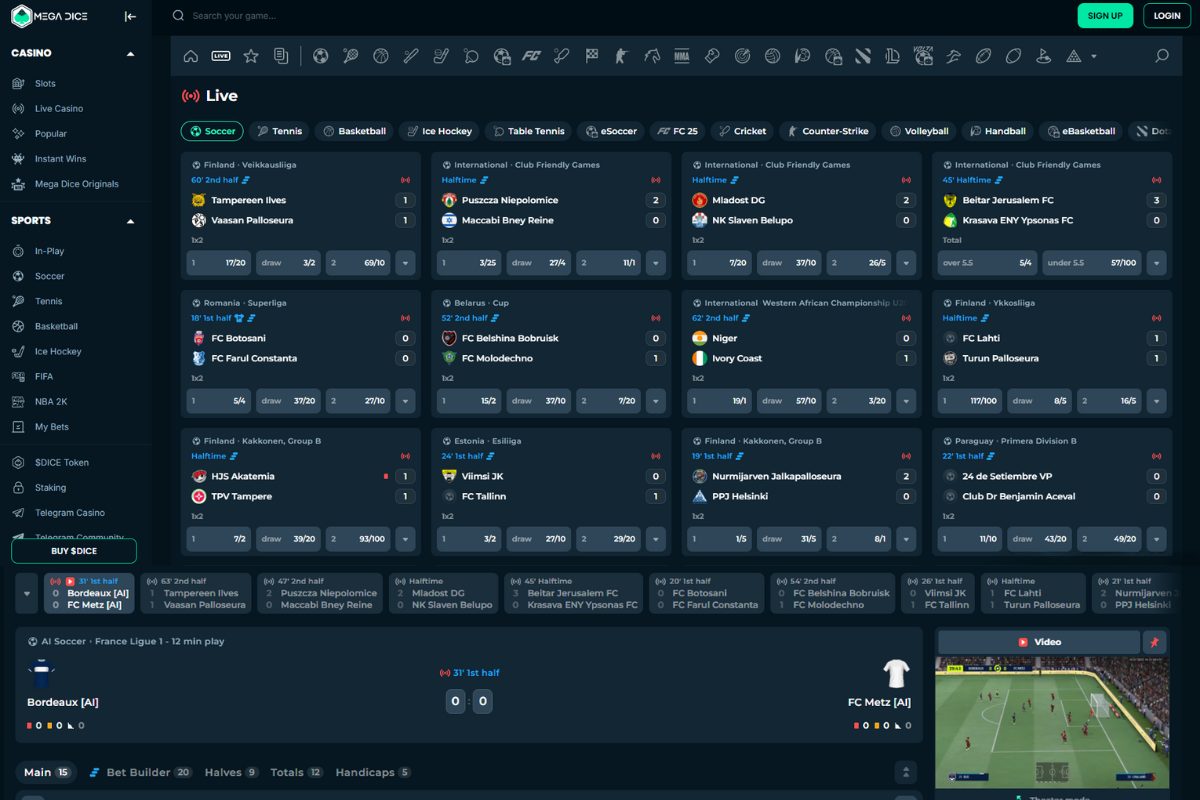The width and height of the screenshot is (1200, 800).
Task: Collapse the CASINO sidebar section
Action: pyautogui.click(x=130, y=53)
